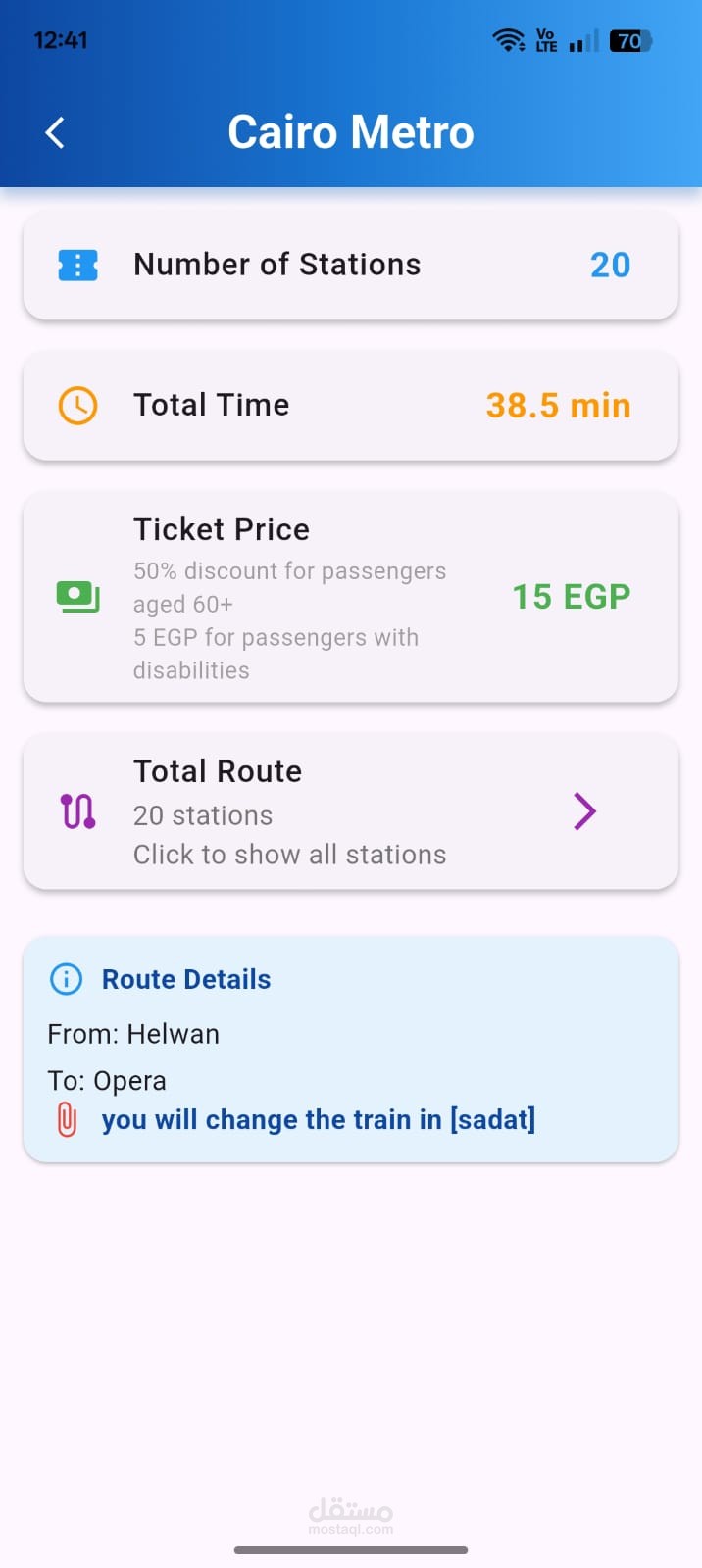Screen dimensions: 702x1568
Task: Tap the green money icon
Action: pyautogui.click(x=78, y=597)
